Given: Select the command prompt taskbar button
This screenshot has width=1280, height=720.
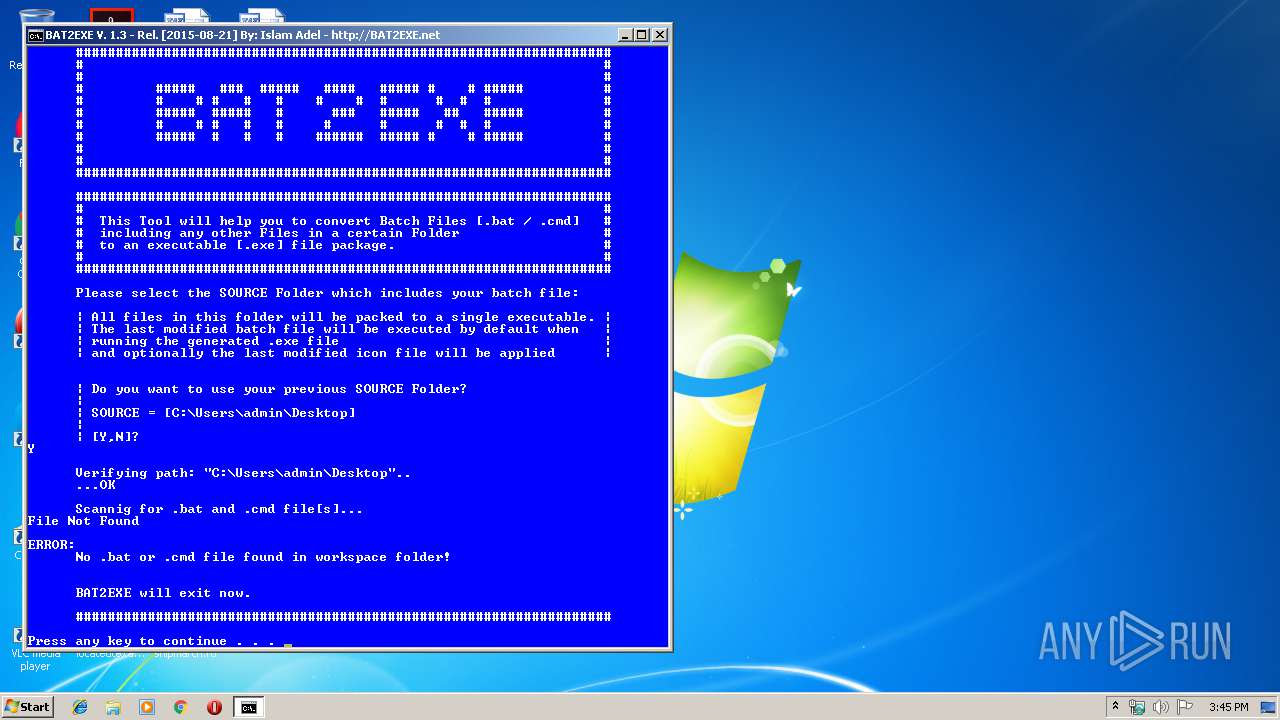Looking at the screenshot, I should coord(248,707).
